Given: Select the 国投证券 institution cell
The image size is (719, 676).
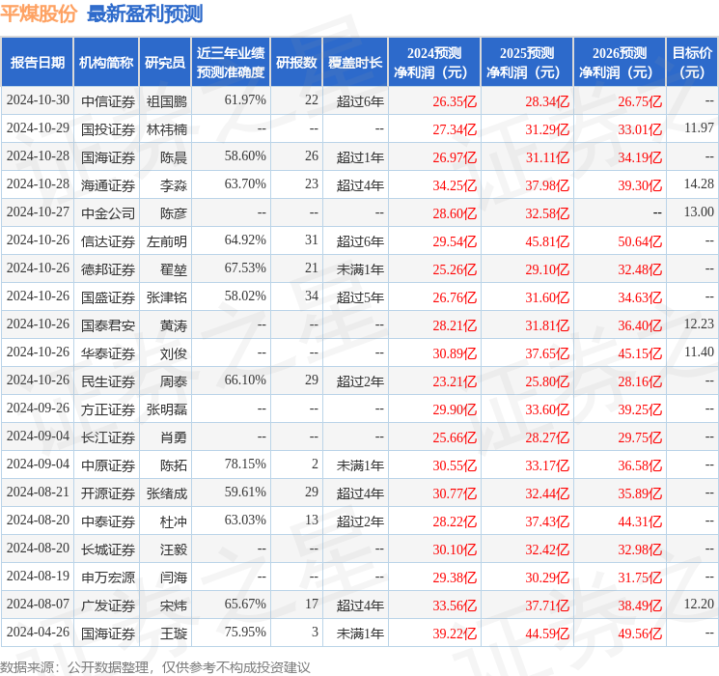Looking at the screenshot, I should point(108,129).
